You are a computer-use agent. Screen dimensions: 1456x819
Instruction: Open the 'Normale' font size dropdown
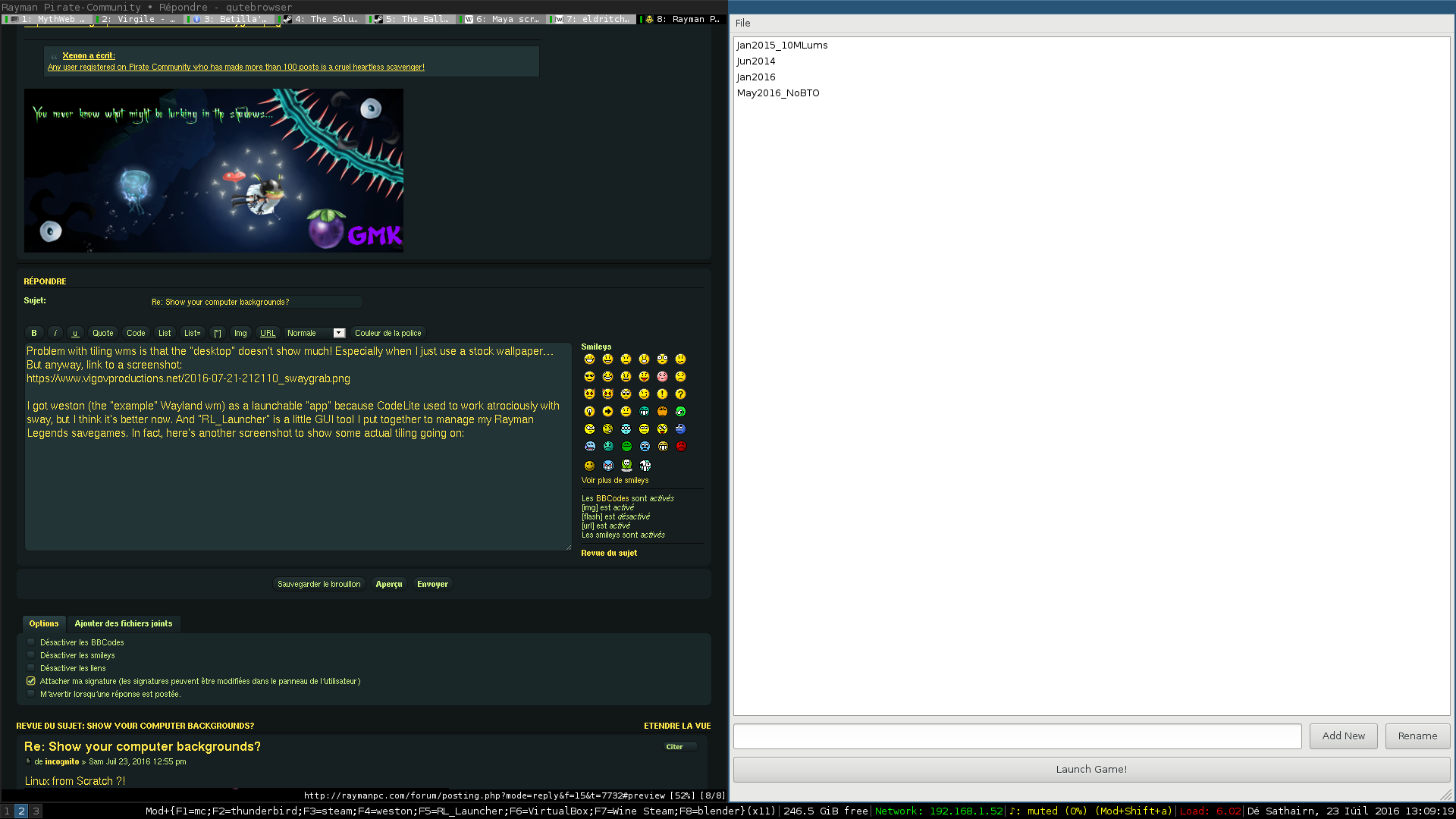click(315, 333)
